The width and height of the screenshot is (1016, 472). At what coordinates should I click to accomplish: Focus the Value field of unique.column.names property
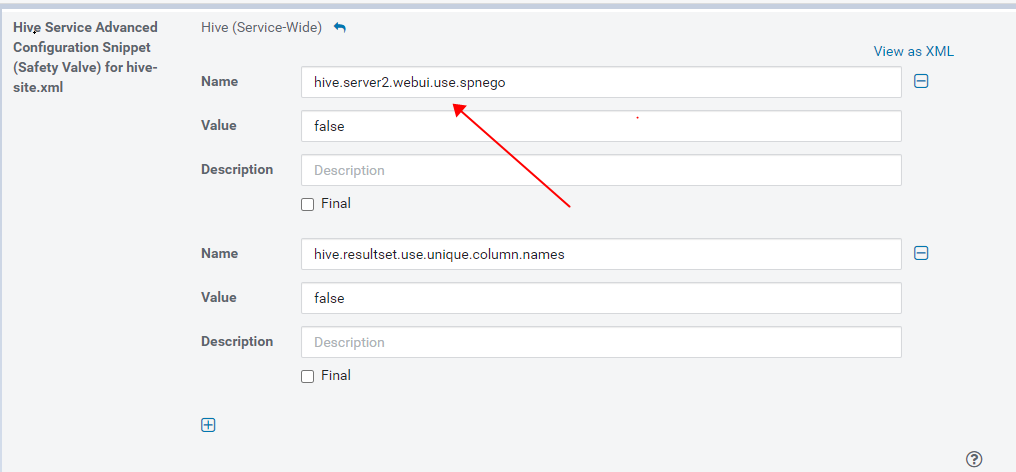click(601, 298)
